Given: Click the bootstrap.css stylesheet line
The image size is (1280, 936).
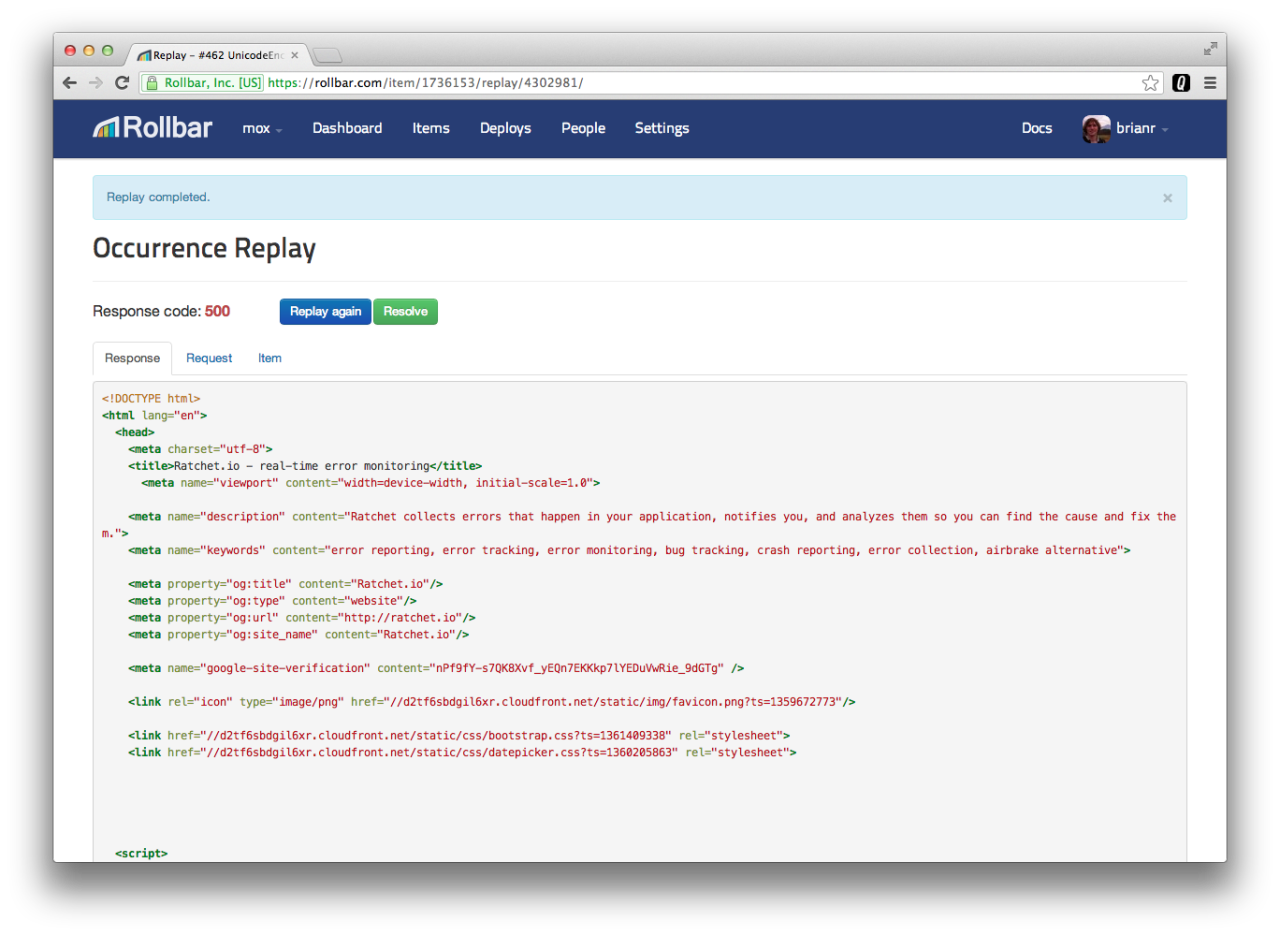Looking at the screenshot, I should [459, 736].
